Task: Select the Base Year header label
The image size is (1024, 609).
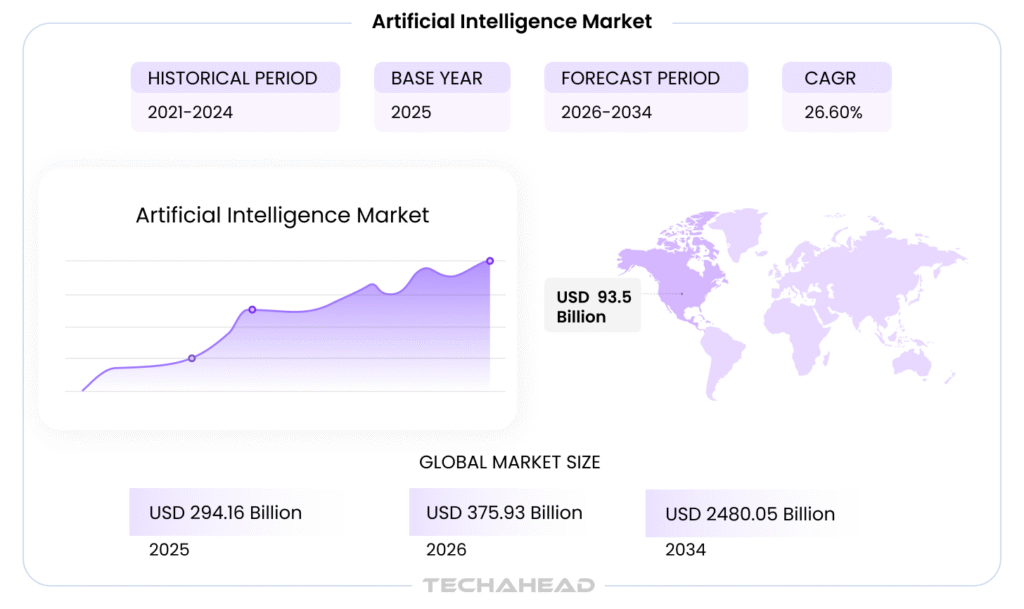Action: coord(437,78)
